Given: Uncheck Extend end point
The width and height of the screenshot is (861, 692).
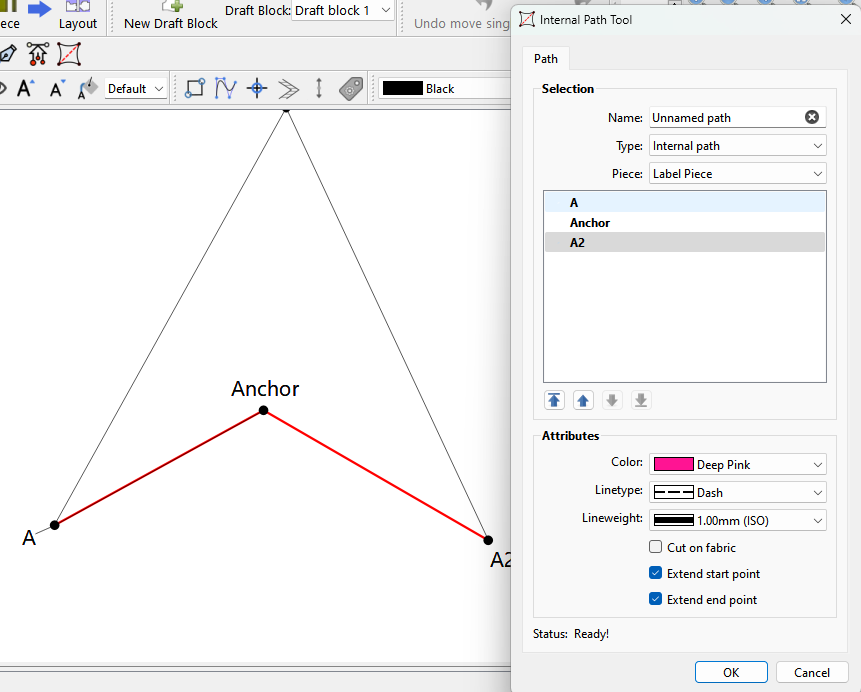Looking at the screenshot, I should 656,599.
